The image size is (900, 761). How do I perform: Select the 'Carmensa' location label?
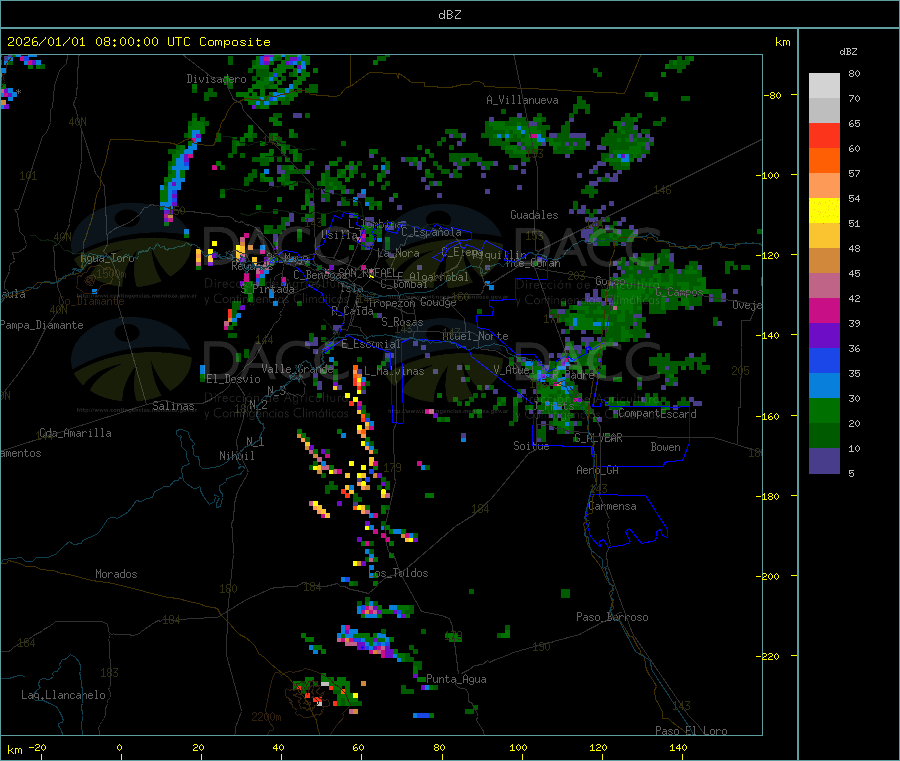[612, 506]
